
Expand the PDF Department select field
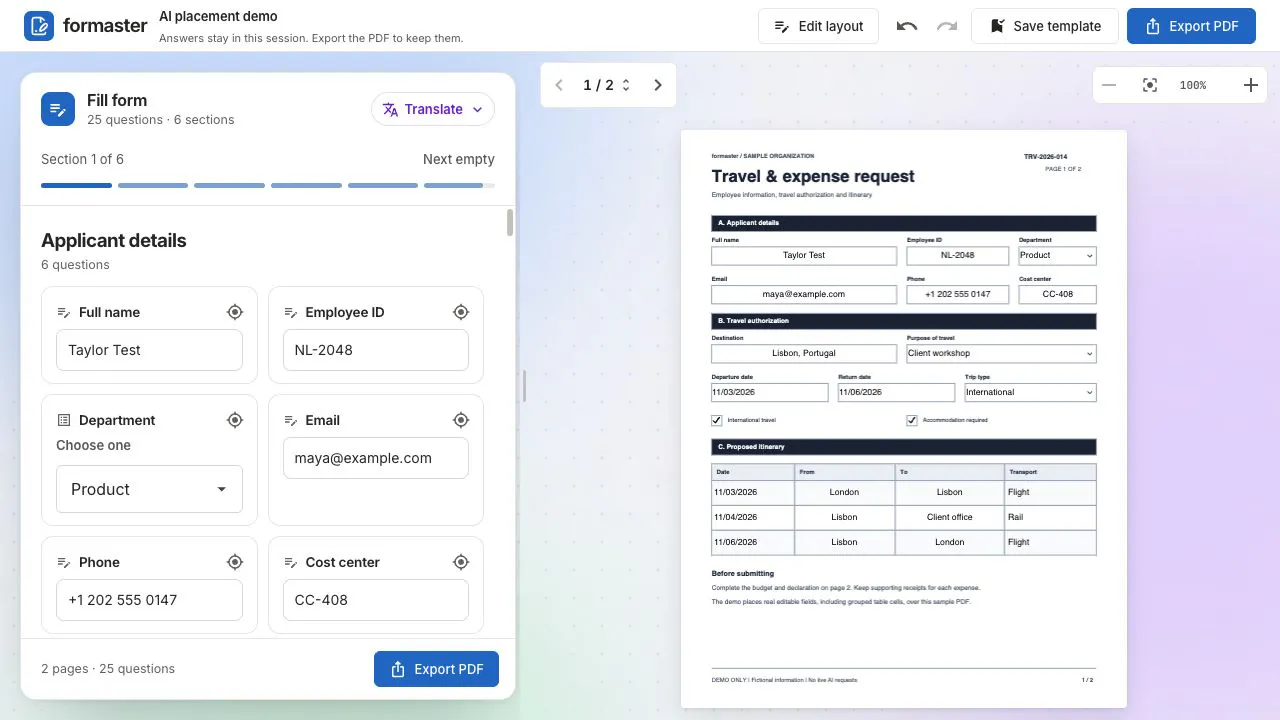click(1057, 255)
